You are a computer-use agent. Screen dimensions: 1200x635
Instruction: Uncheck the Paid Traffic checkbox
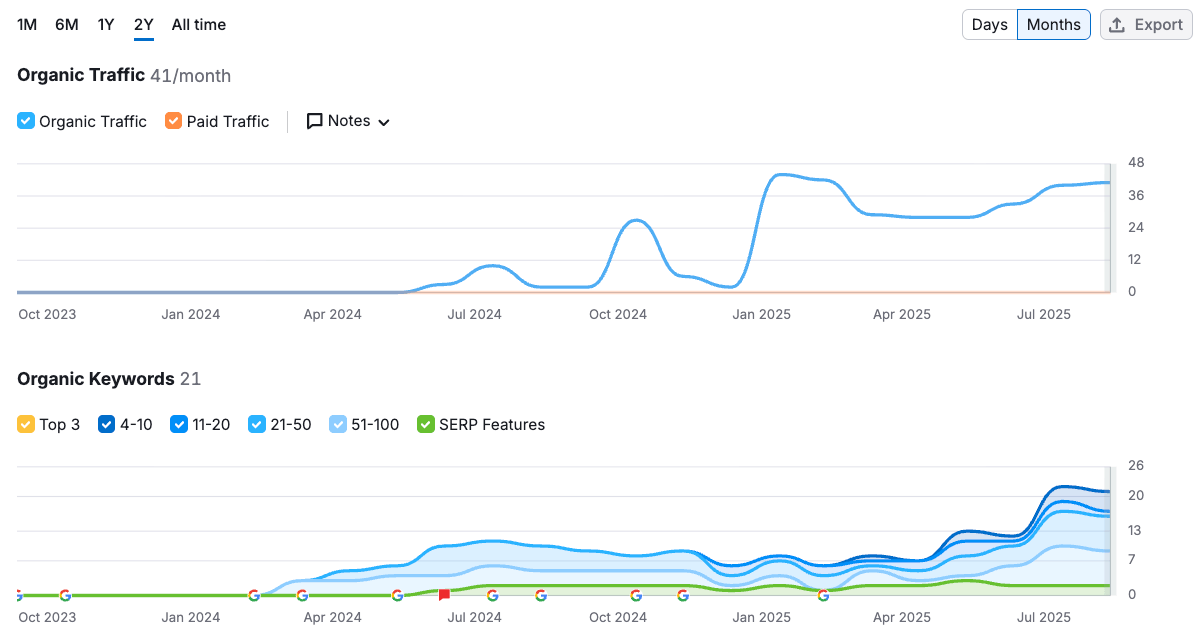[172, 120]
